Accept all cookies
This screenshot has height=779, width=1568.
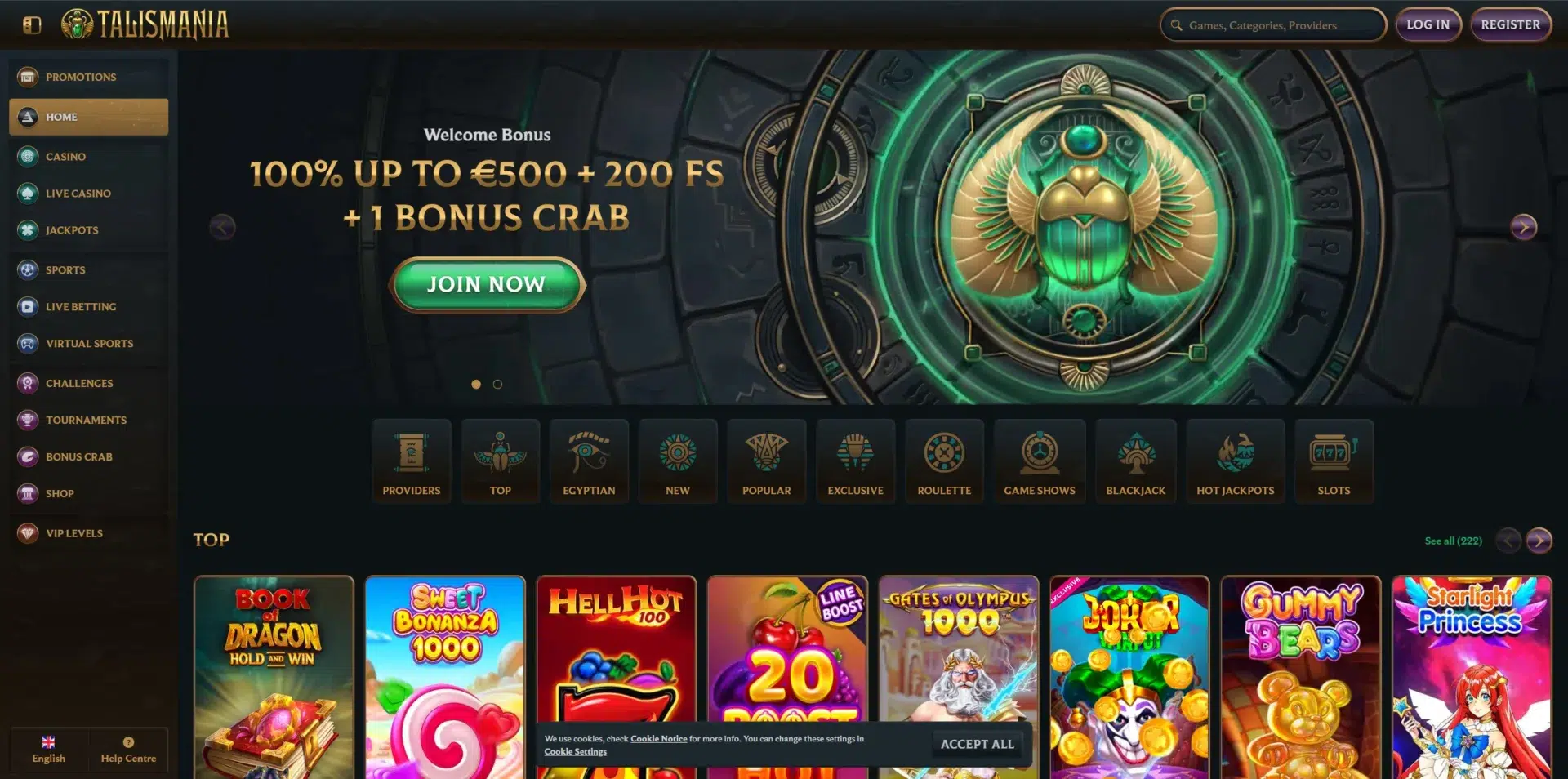tap(977, 744)
